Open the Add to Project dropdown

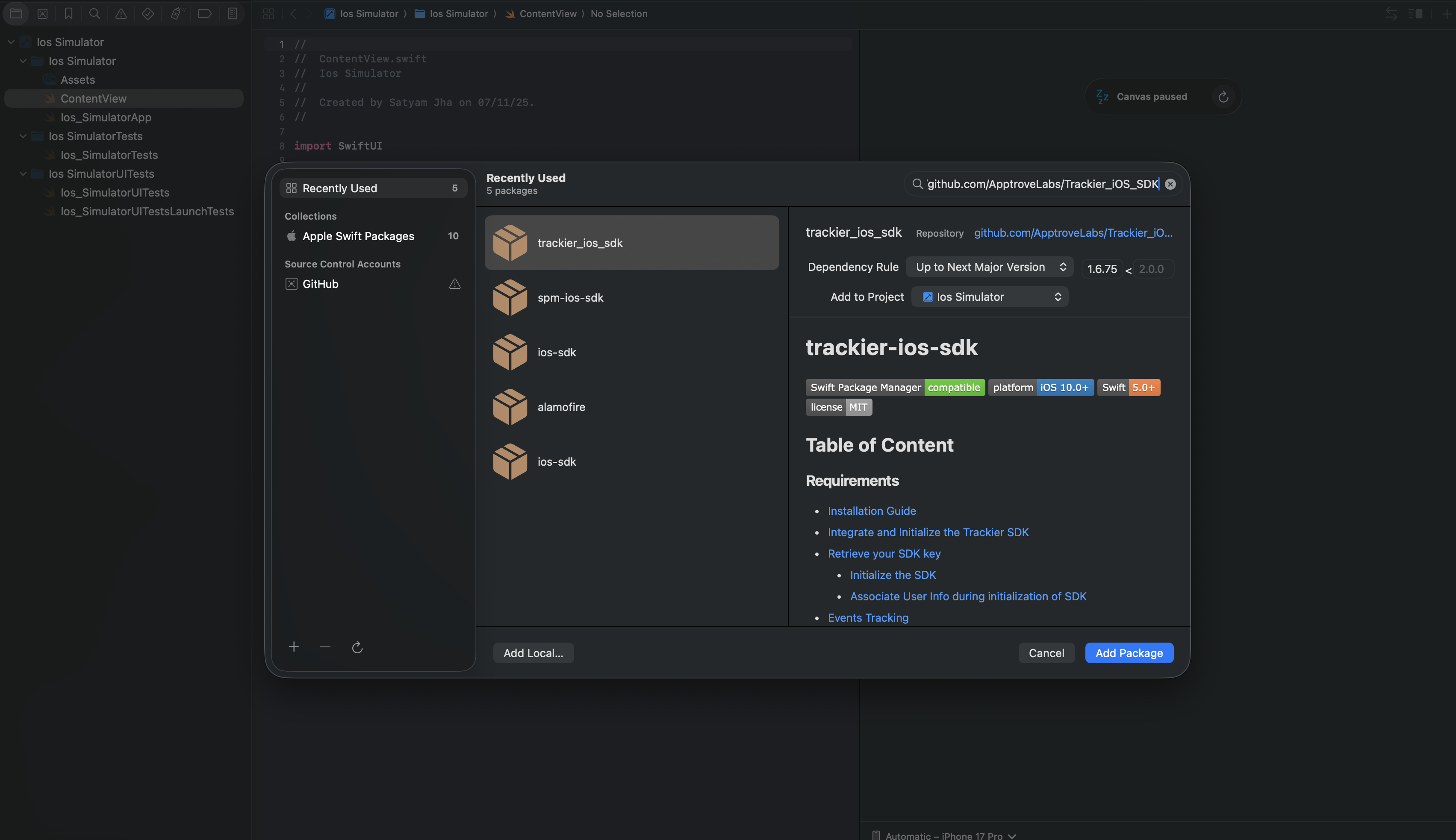click(x=989, y=297)
